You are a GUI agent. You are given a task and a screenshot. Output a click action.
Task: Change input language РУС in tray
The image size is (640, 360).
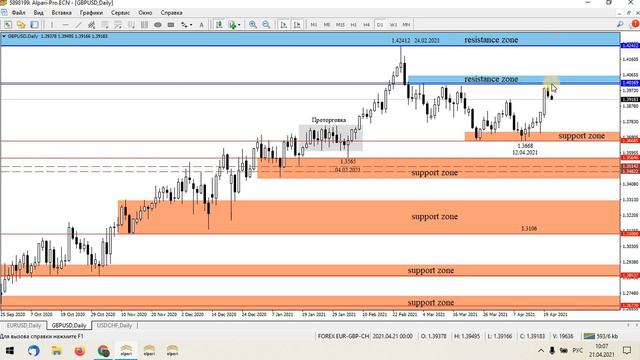[578, 351]
